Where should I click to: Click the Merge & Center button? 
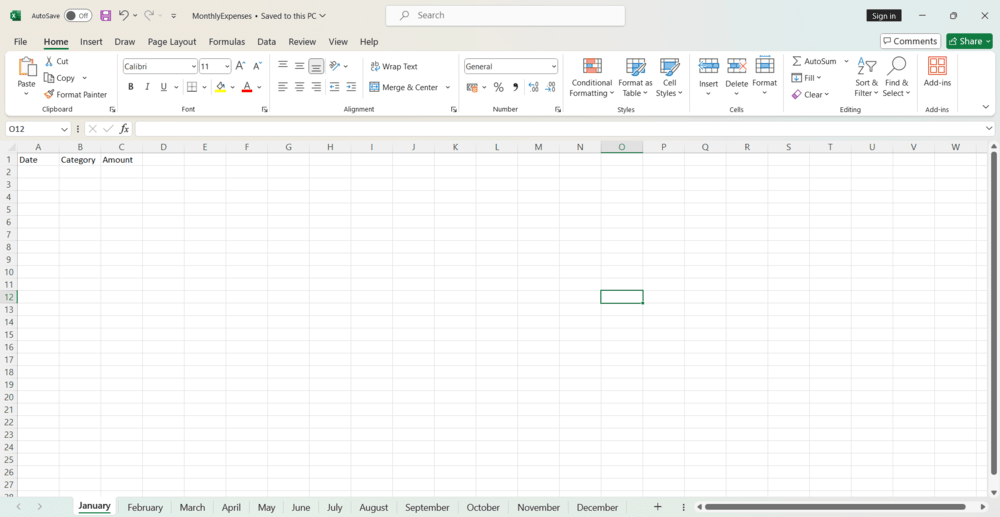[404, 87]
